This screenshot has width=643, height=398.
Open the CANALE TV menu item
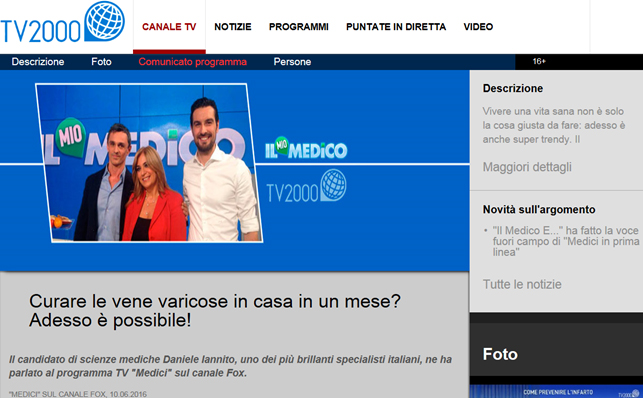point(169,27)
